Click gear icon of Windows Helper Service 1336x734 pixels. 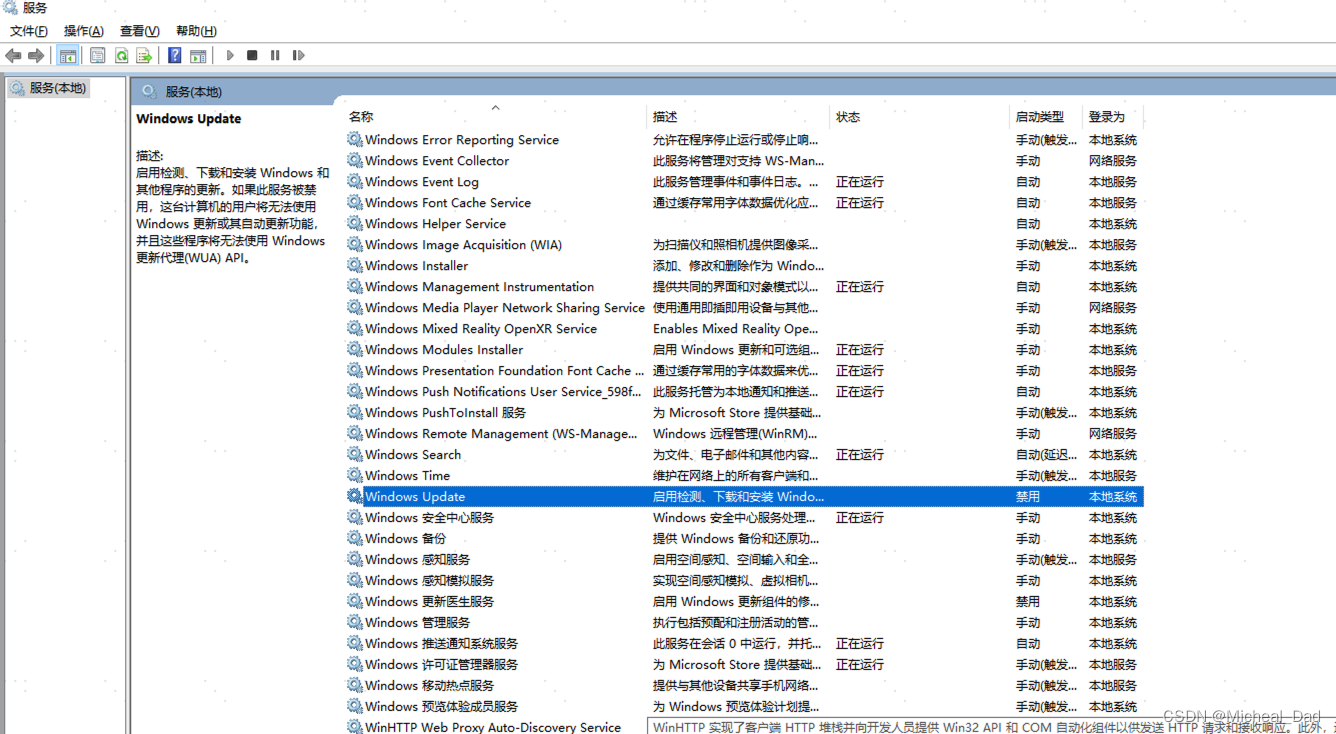coord(355,224)
